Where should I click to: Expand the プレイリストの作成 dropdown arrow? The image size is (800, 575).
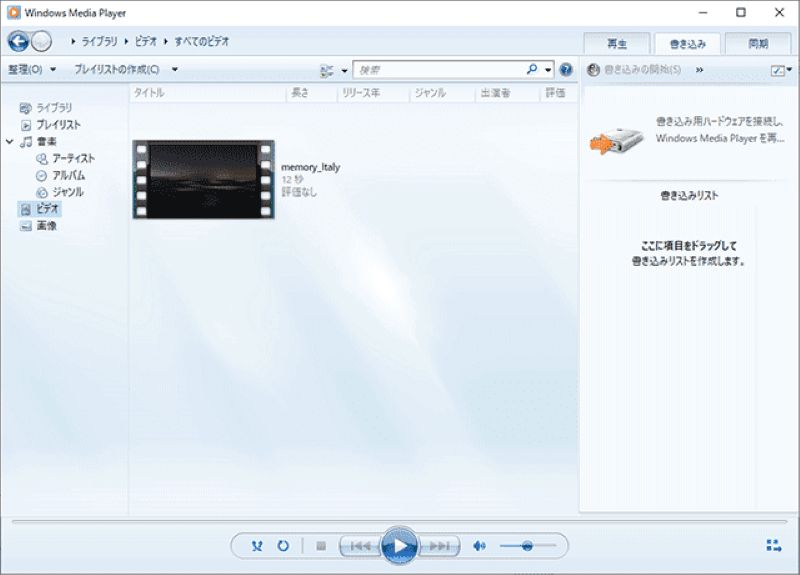click(x=175, y=70)
